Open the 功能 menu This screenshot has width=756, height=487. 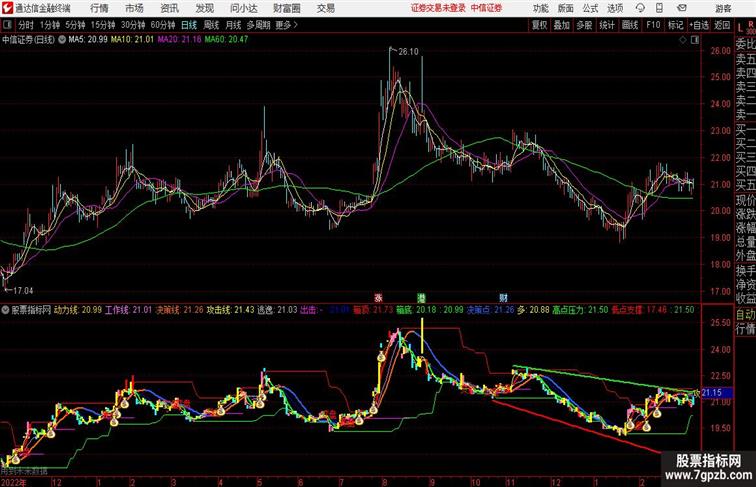coord(540,8)
